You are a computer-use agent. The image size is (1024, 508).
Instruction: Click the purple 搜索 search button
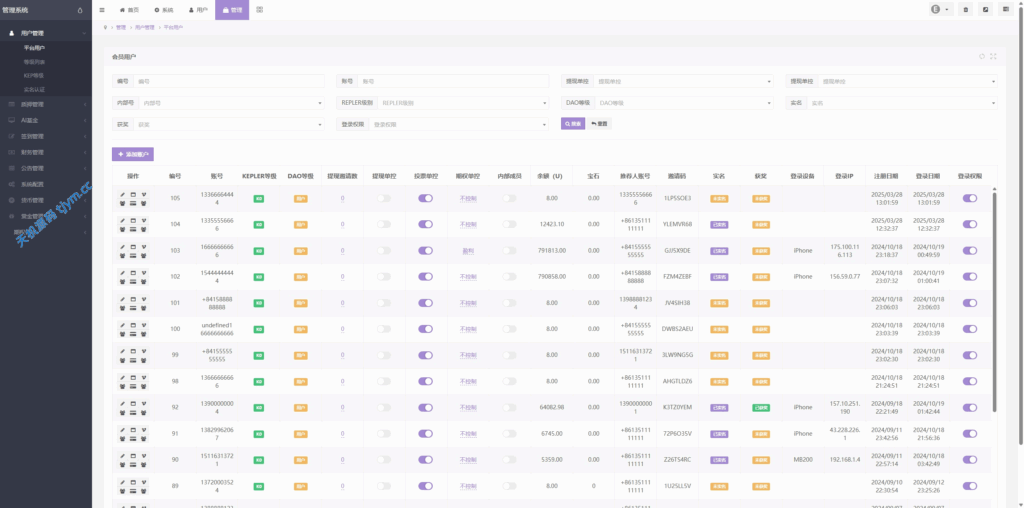click(x=572, y=123)
